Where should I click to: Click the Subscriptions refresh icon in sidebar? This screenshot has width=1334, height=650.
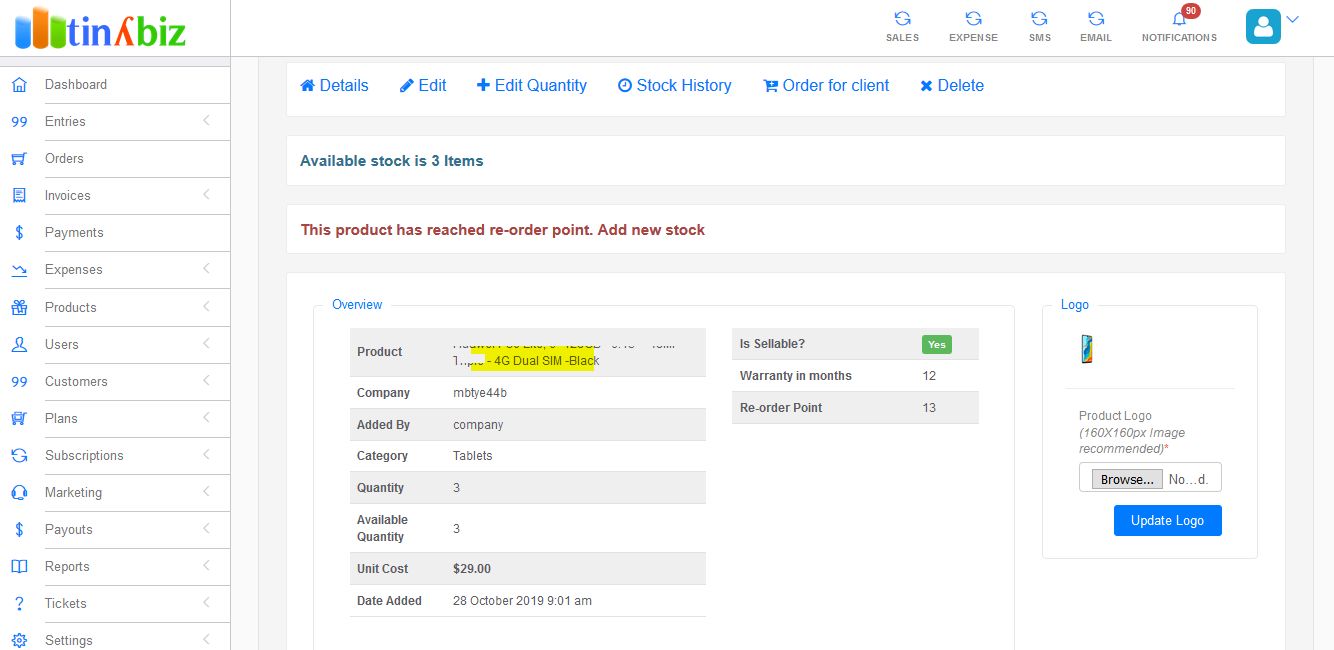coord(19,455)
